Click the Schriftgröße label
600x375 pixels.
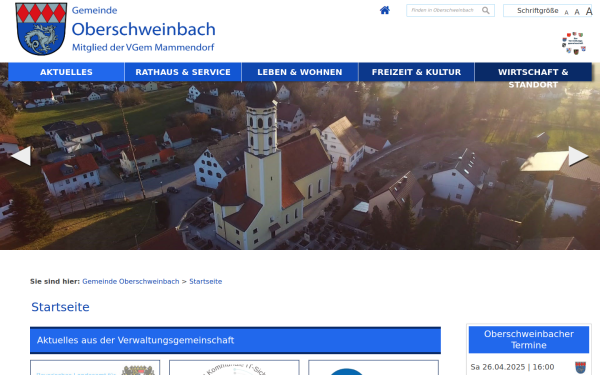537,11
